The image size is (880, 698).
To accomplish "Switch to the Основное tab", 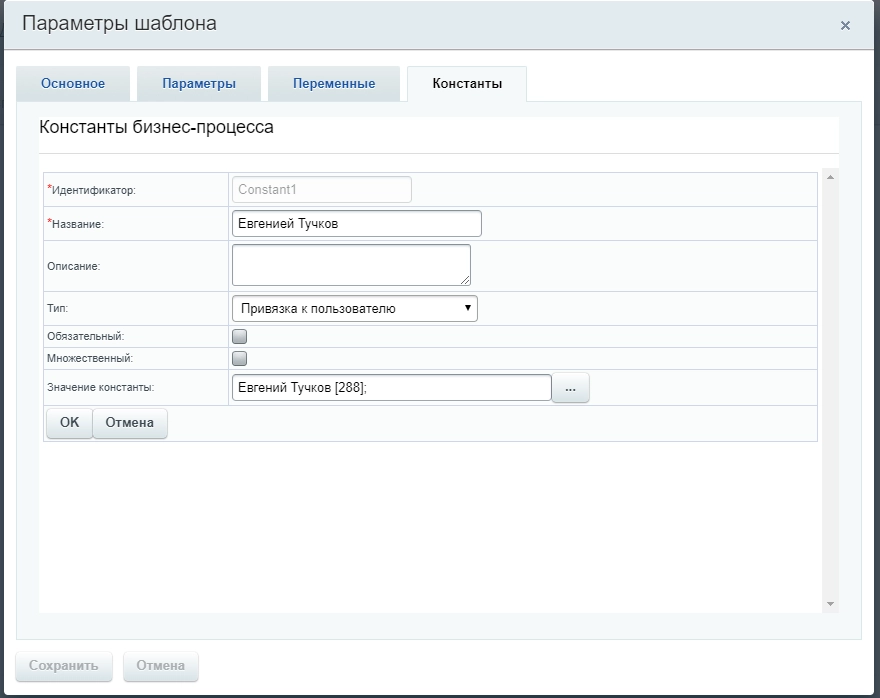I will 73,84.
